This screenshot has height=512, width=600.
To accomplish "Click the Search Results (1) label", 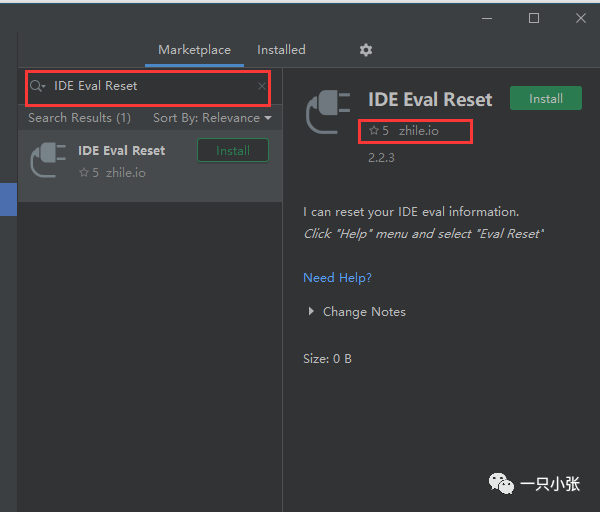I will pos(80,118).
